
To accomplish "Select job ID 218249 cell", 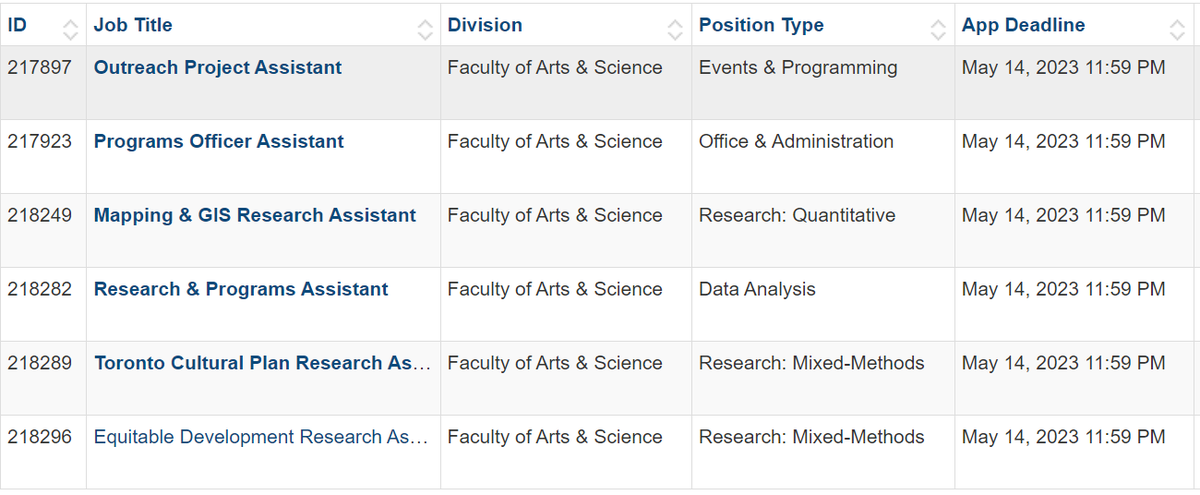I will coord(40,216).
